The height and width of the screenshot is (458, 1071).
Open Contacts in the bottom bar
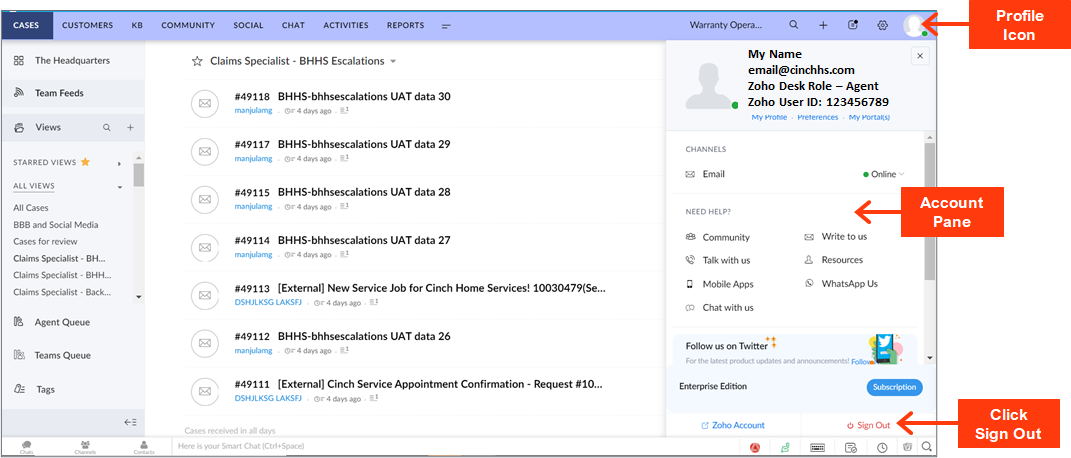pyautogui.click(x=143, y=446)
